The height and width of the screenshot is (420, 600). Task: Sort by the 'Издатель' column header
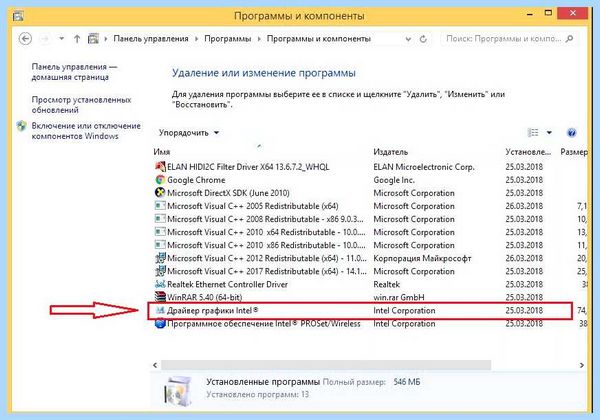pyautogui.click(x=390, y=152)
